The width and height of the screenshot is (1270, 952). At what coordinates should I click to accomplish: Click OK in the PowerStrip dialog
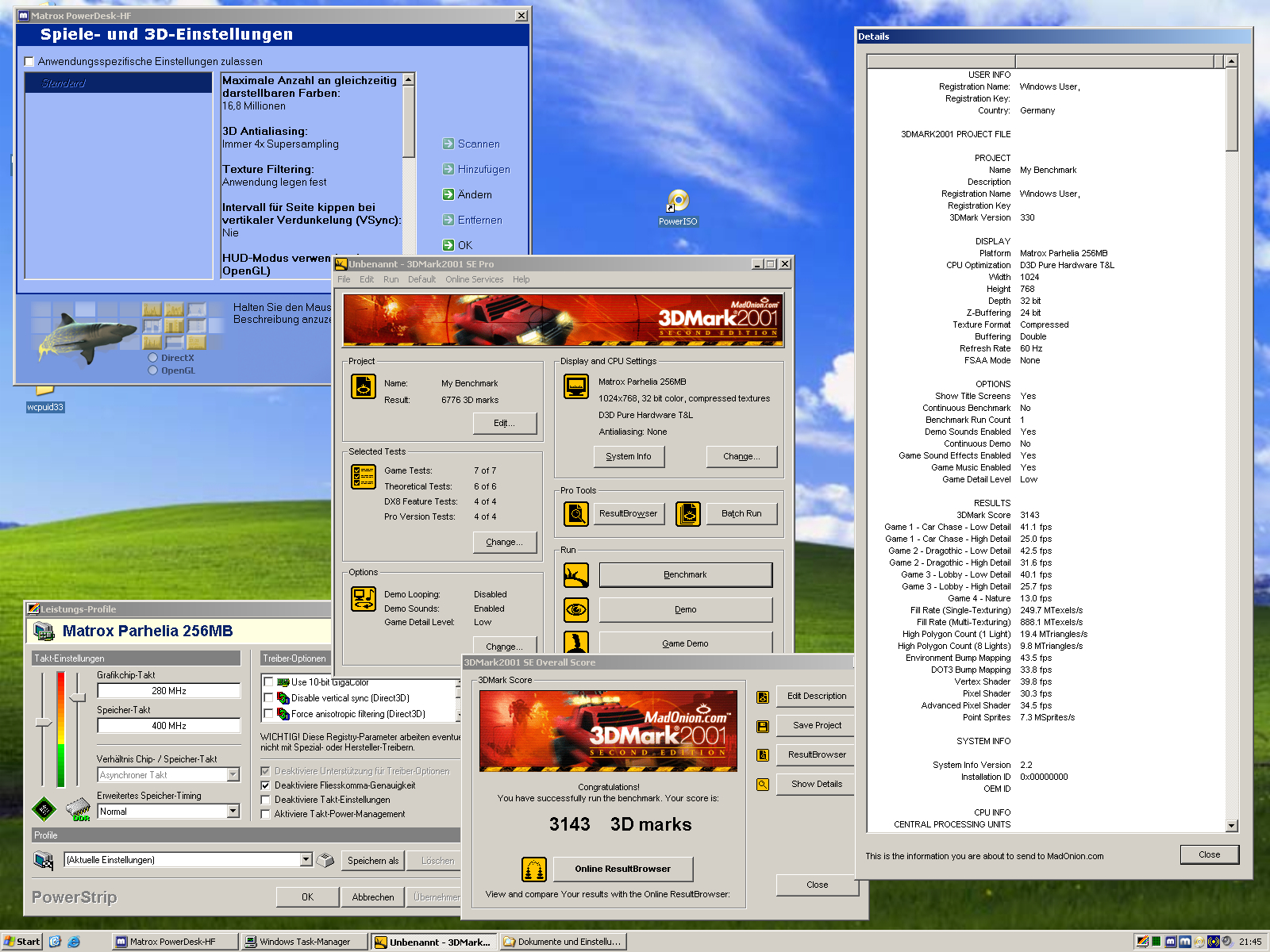(307, 897)
